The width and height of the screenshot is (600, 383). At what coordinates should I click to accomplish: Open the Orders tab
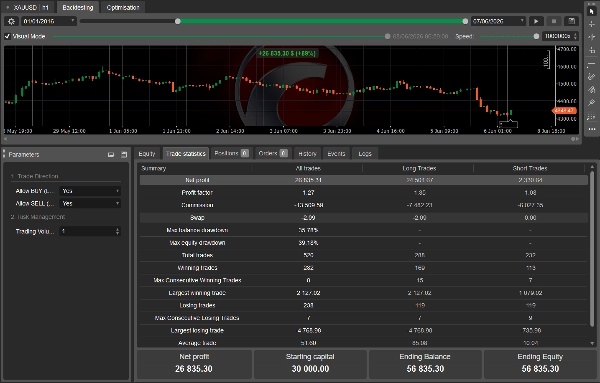[273, 153]
